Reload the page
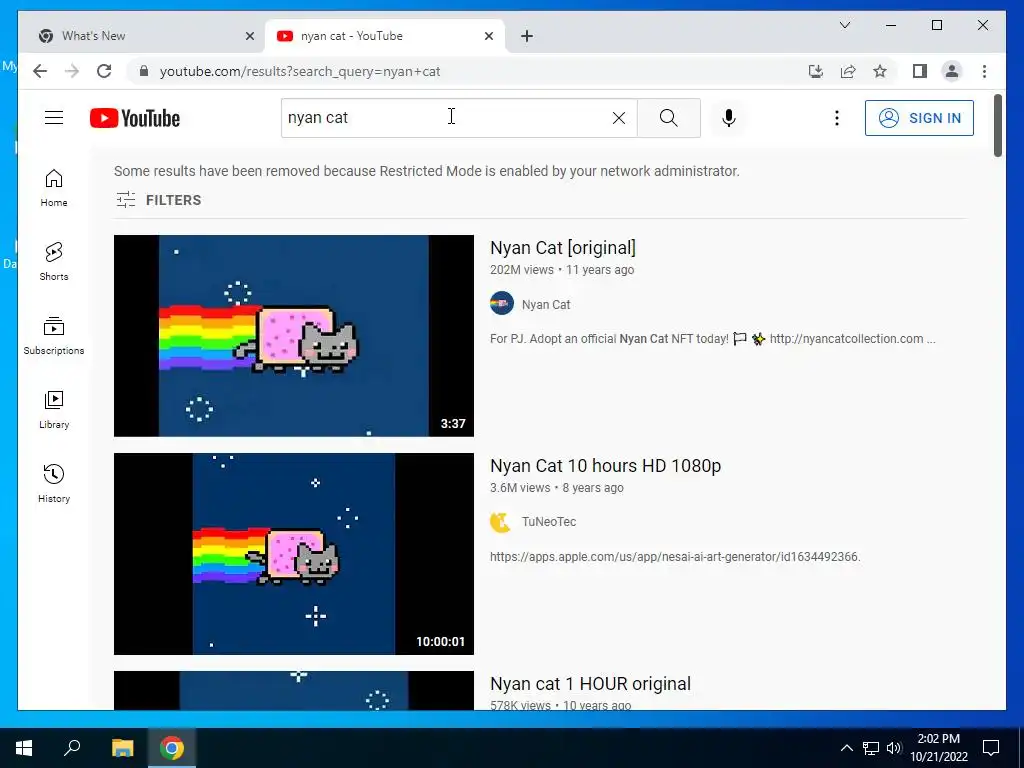This screenshot has height=768, width=1024. coord(104,71)
